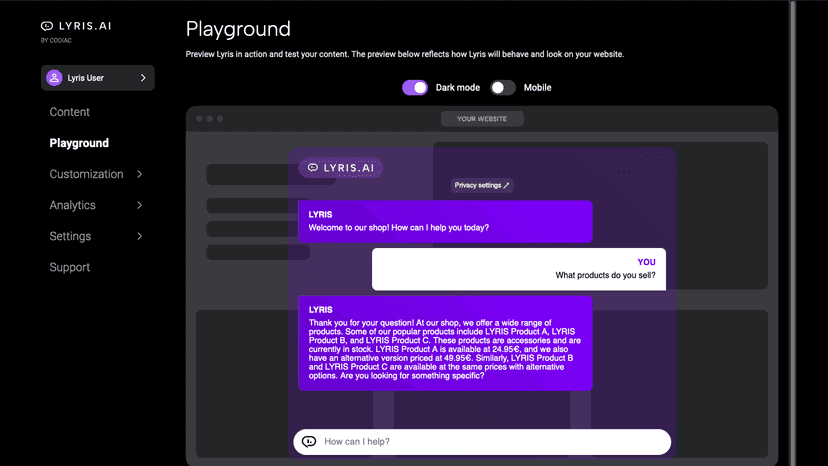Click the LYRIS.AI logo in sidebar

click(76, 26)
